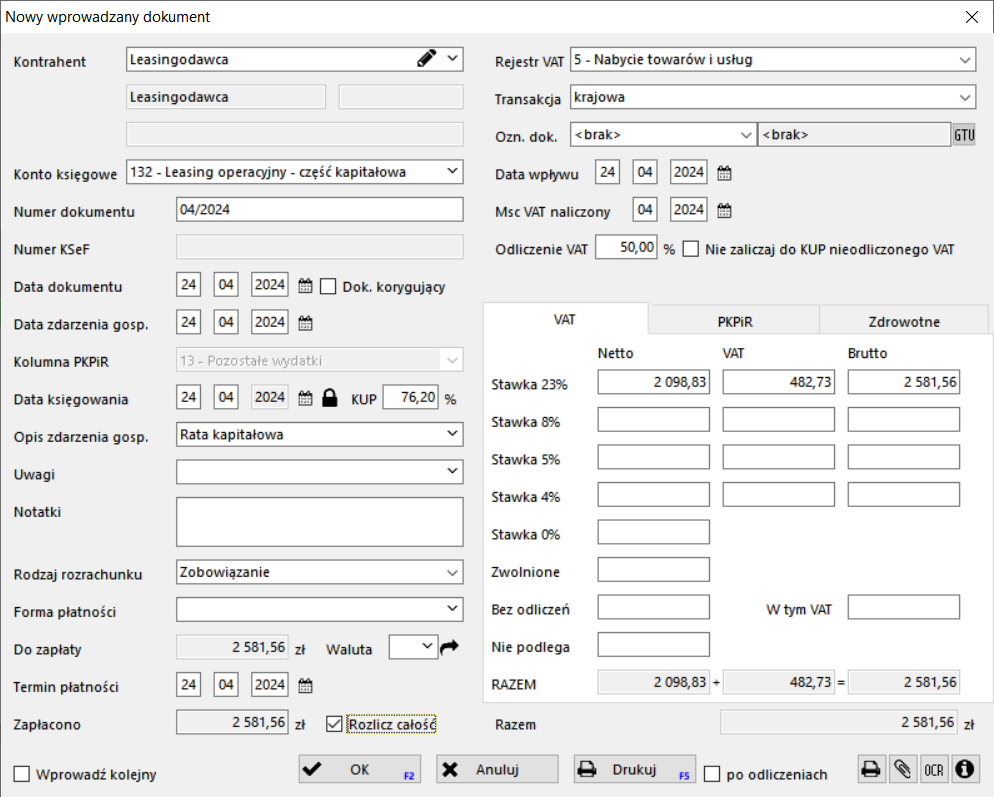Switch to the PKPiR tab
The image size is (994, 797).
click(x=734, y=321)
